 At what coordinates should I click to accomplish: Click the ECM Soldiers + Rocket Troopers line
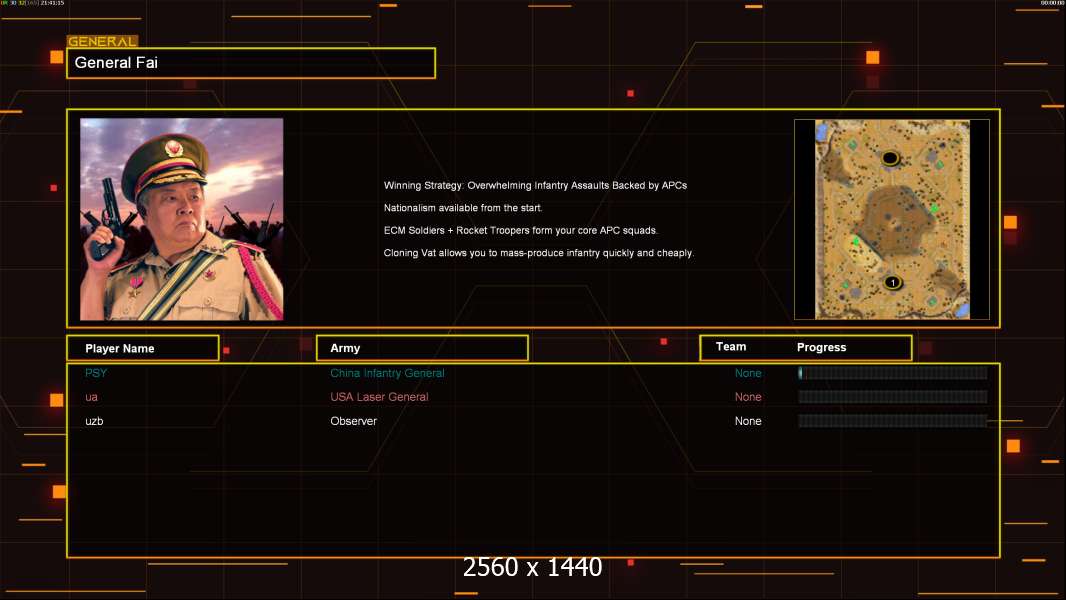[x=521, y=230]
